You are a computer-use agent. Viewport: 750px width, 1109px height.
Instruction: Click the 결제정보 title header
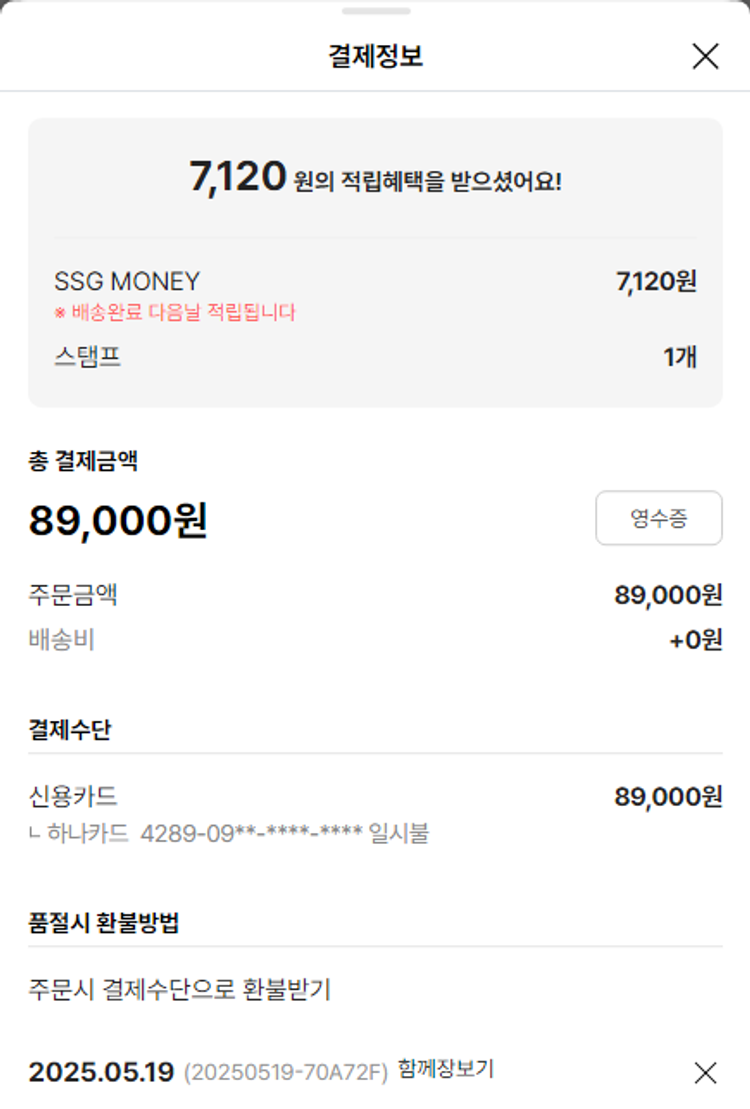point(375,57)
